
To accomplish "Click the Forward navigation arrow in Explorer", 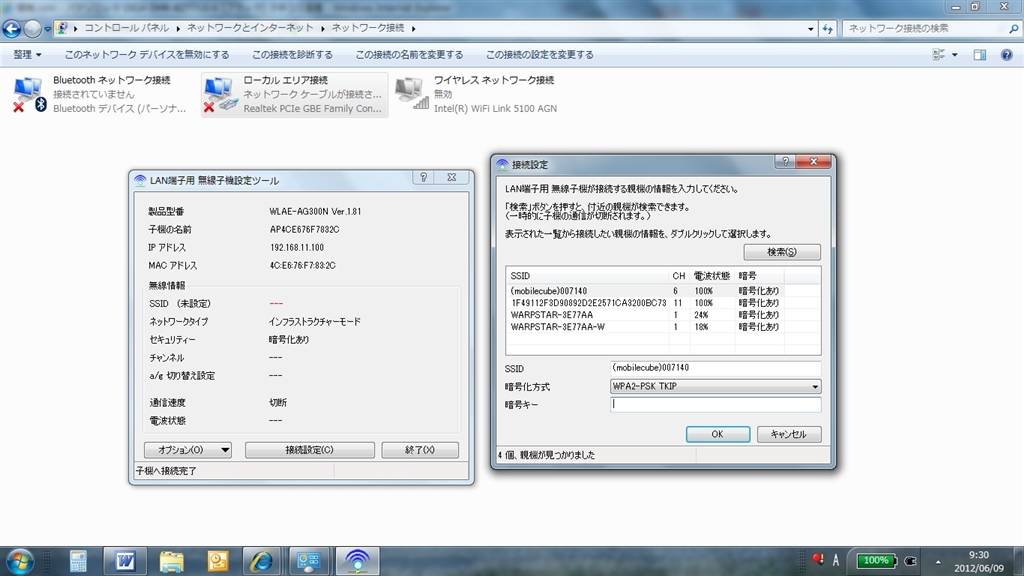I will [x=32, y=29].
